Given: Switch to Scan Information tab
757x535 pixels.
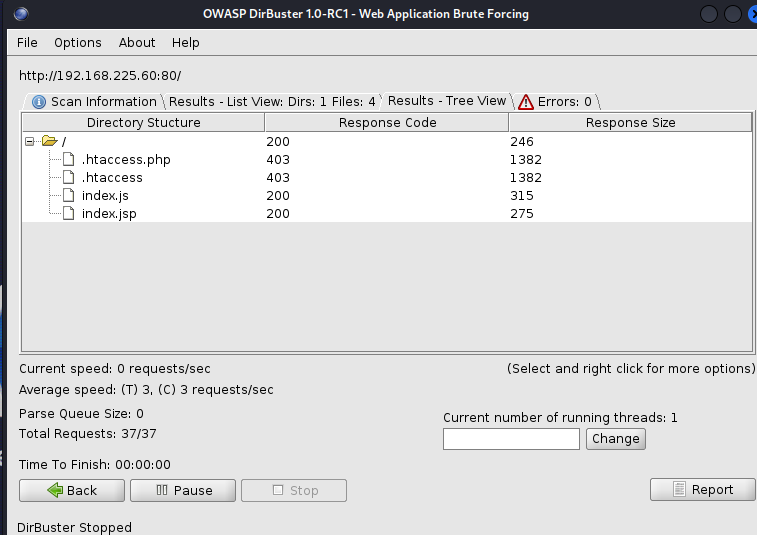Looking at the screenshot, I should [94, 101].
